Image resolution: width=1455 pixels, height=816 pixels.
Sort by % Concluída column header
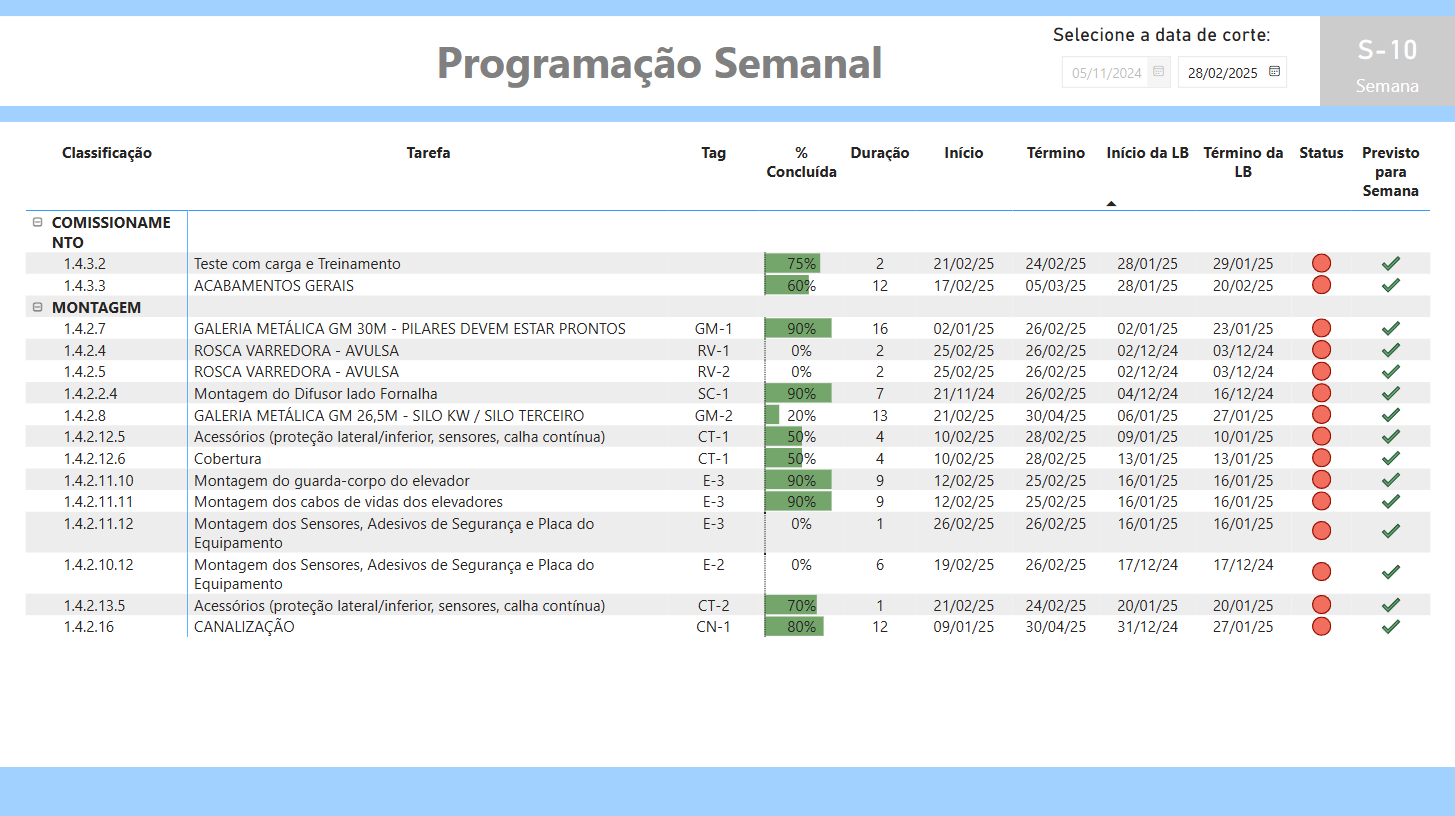[x=801, y=162]
